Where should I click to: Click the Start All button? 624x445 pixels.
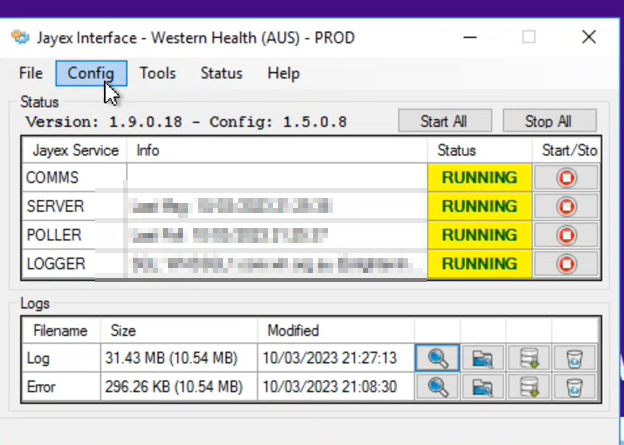pos(445,121)
